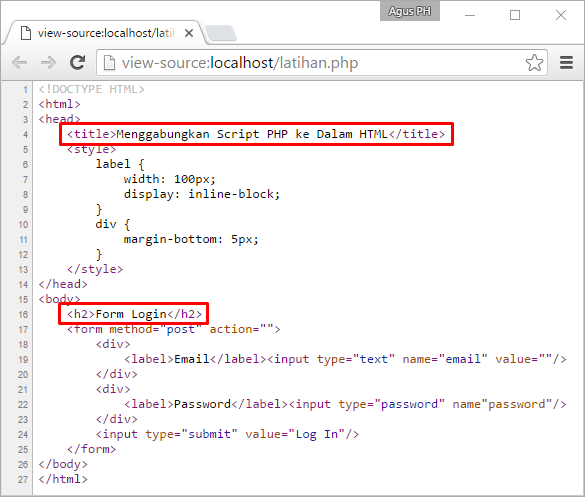Image resolution: width=585 pixels, height=497 pixels.
Task: Maximize the browser window
Action: point(515,15)
